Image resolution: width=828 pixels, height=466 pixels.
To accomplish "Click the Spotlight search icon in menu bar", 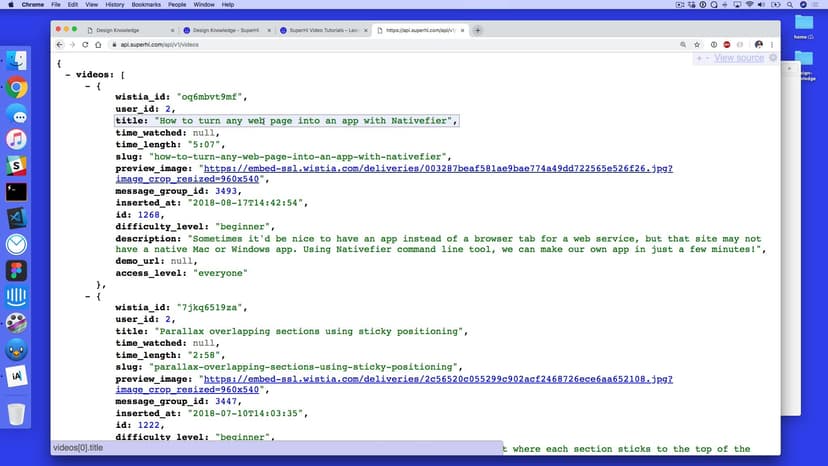I will coord(789,5).
